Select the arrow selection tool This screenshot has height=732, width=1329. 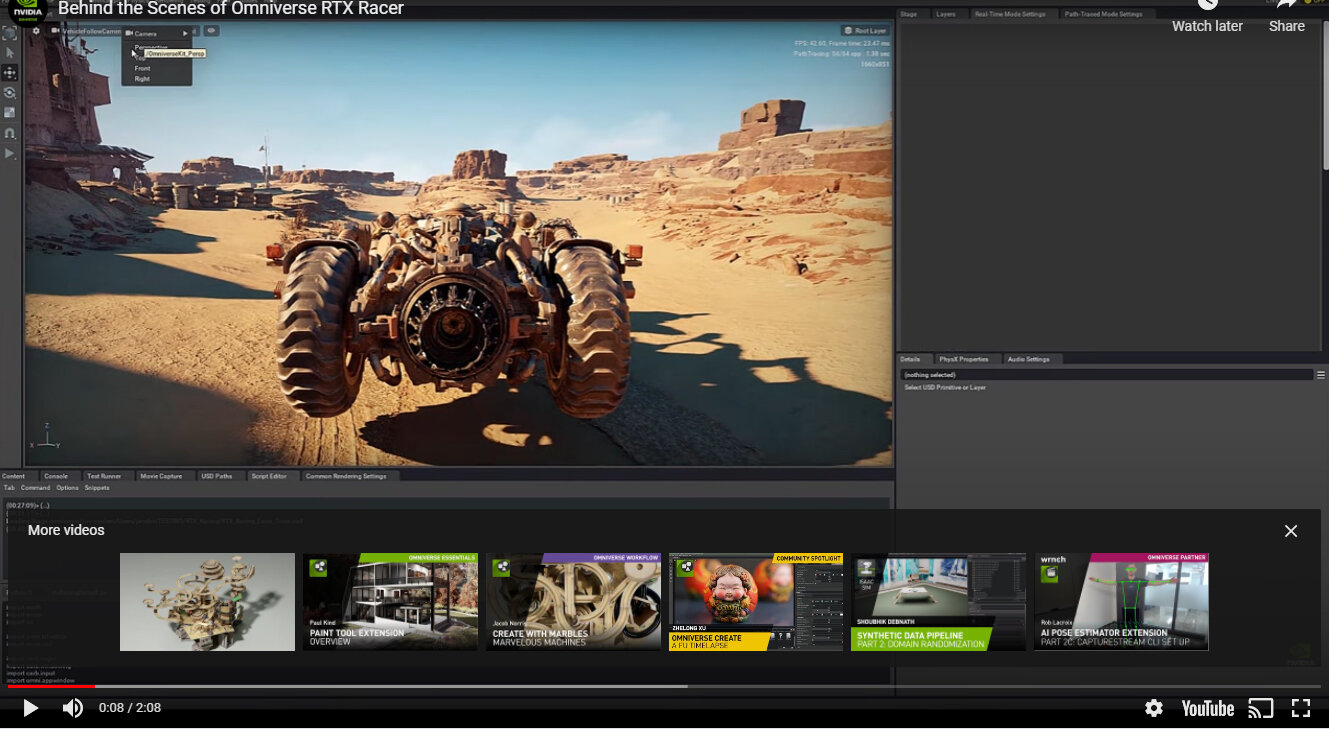[x=10, y=52]
